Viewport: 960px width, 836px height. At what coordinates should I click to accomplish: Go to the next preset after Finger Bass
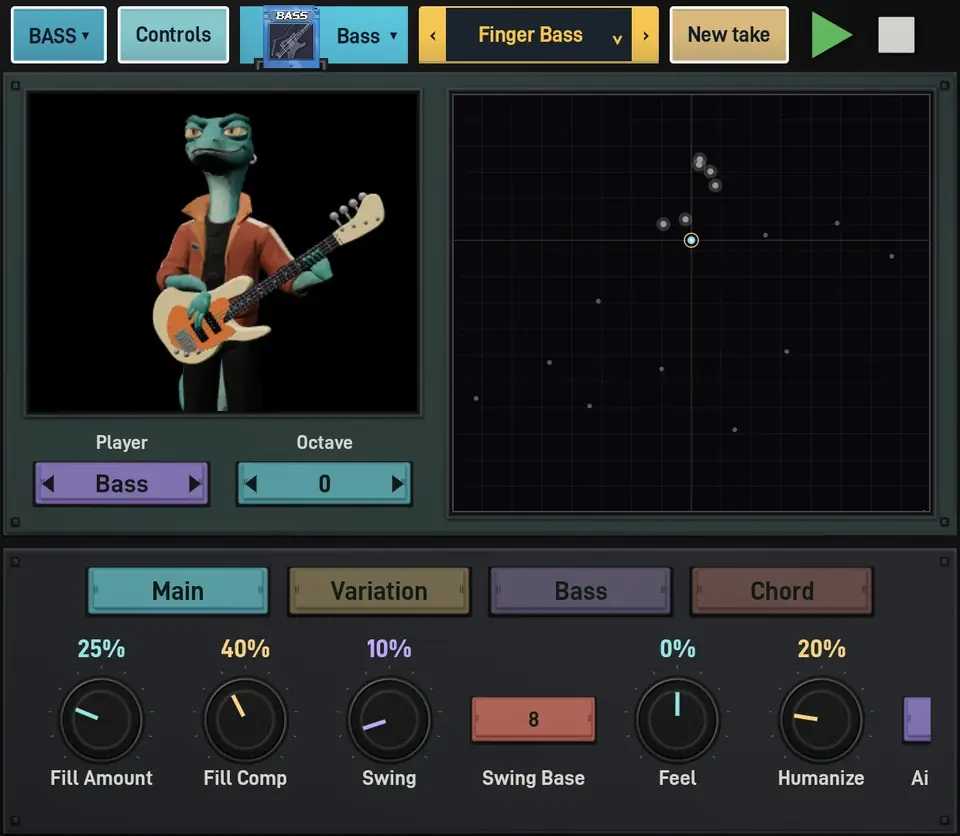tap(645, 36)
